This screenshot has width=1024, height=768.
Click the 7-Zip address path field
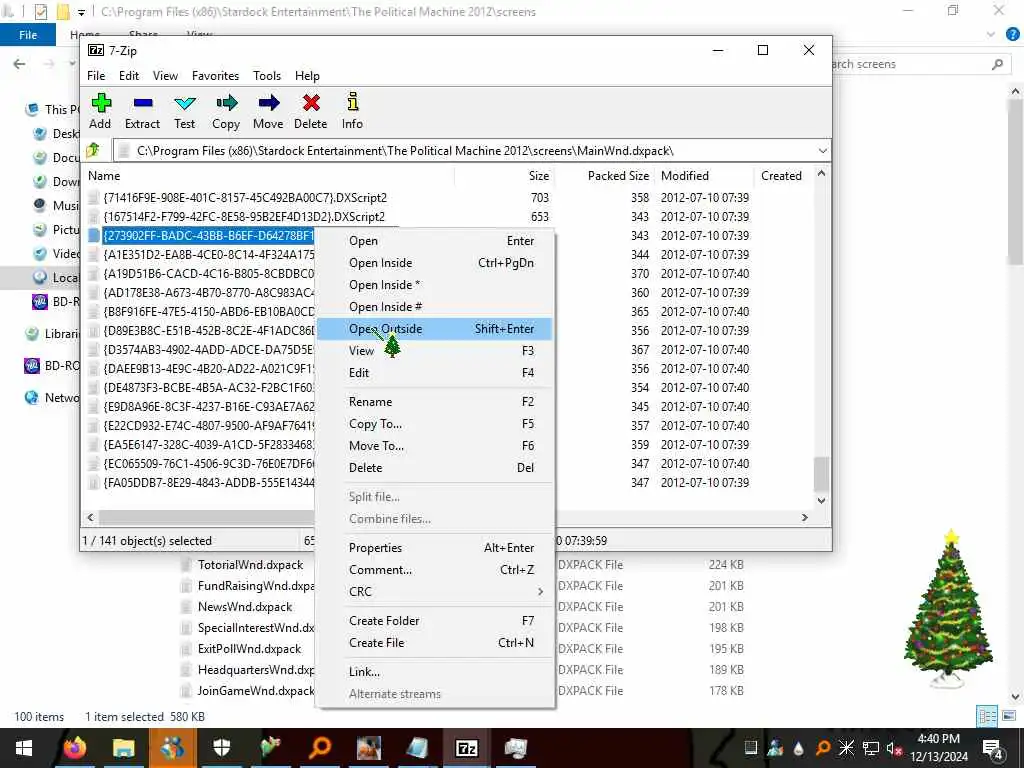click(x=466, y=151)
